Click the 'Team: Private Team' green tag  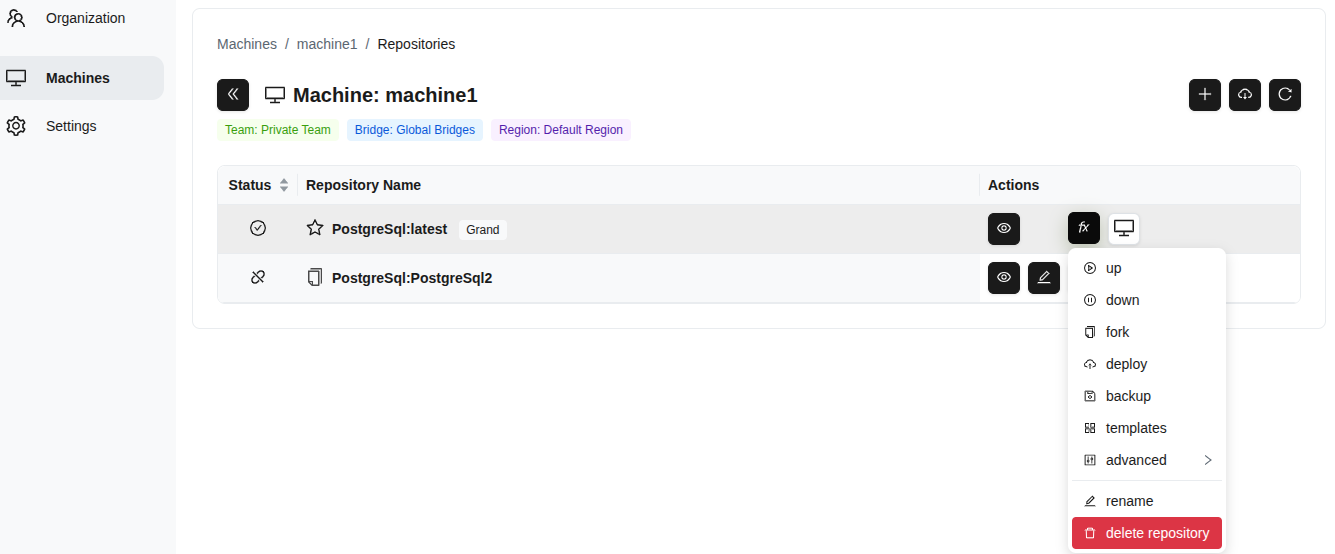click(x=278, y=130)
